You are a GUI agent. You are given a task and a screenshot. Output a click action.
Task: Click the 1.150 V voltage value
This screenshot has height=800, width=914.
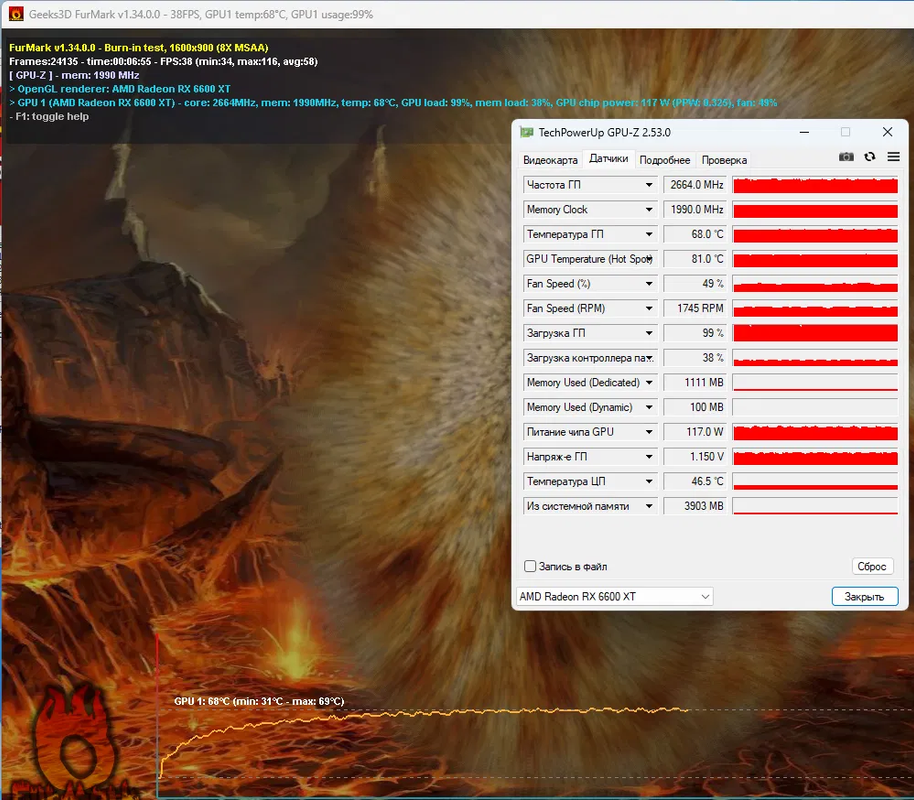(695, 457)
